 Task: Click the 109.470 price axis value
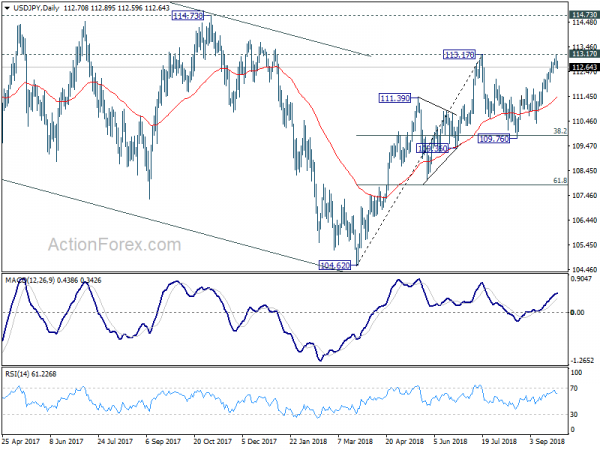point(584,146)
